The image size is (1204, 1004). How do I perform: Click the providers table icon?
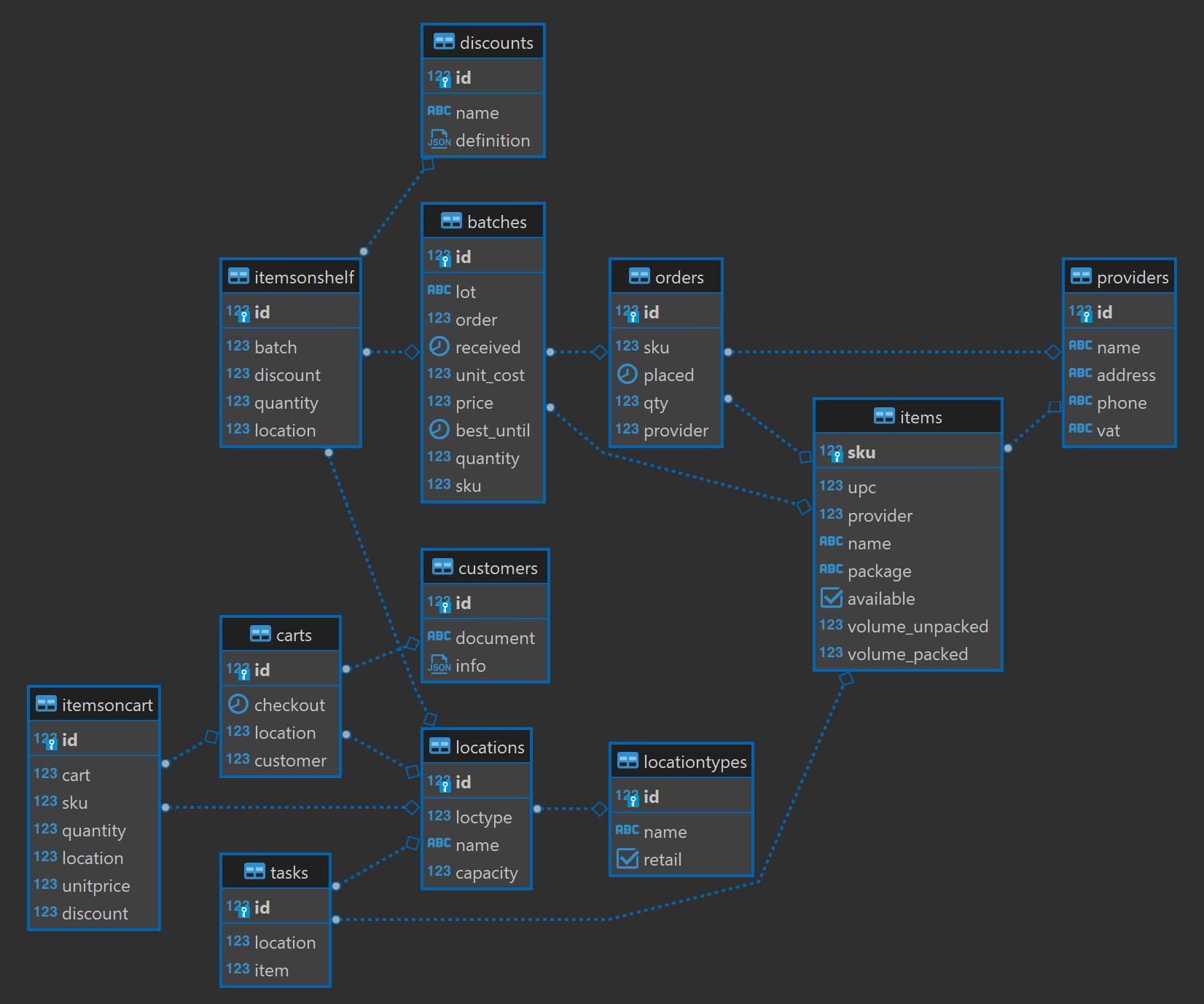pos(1081,276)
